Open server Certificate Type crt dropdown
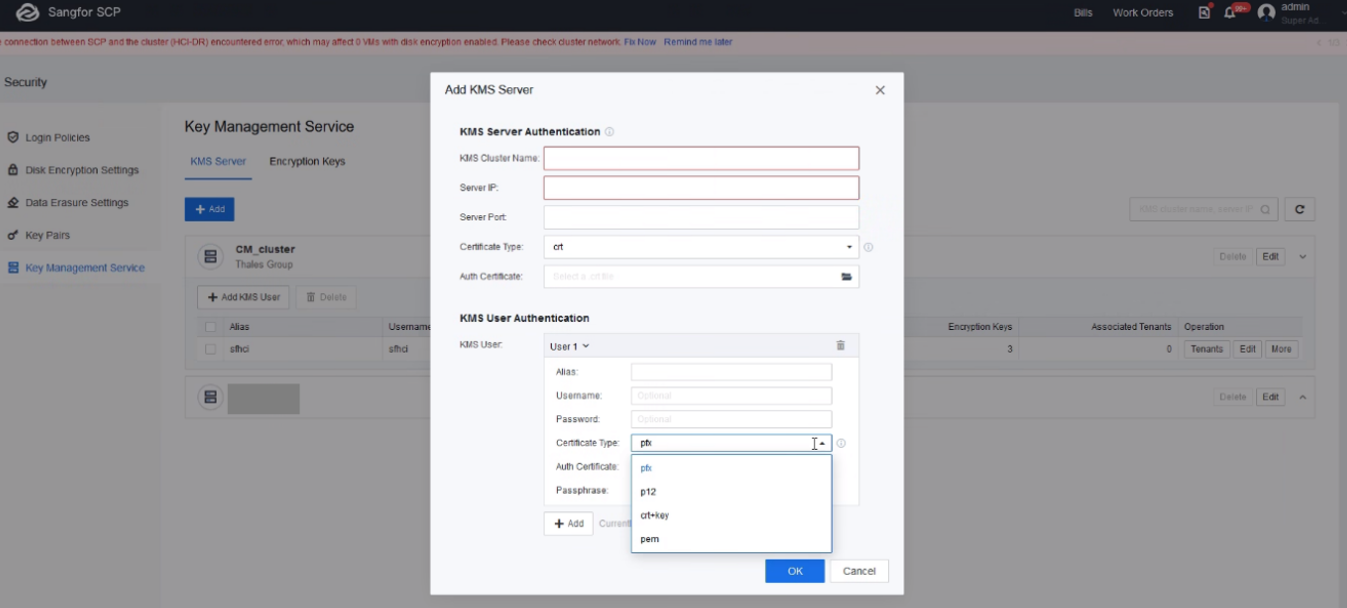This screenshot has height=608, width=1347. click(700, 247)
